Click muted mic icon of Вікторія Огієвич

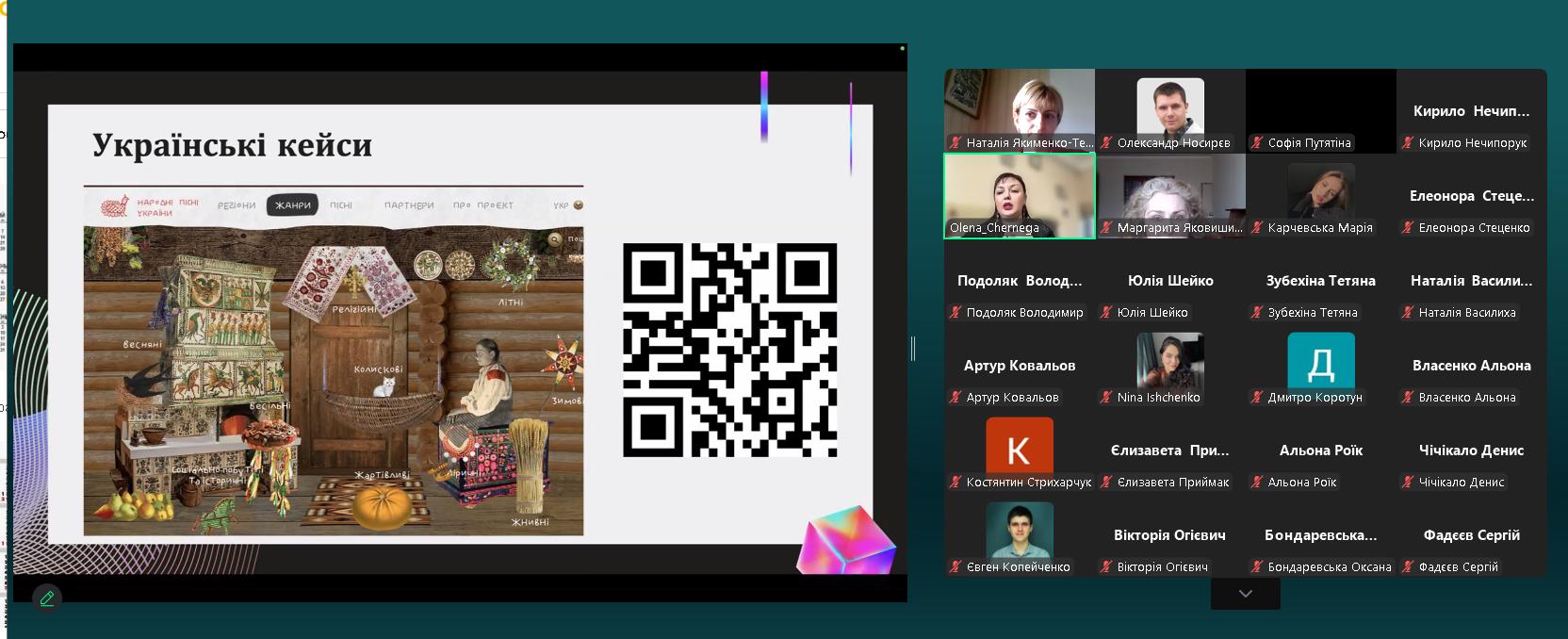[x=1106, y=567]
